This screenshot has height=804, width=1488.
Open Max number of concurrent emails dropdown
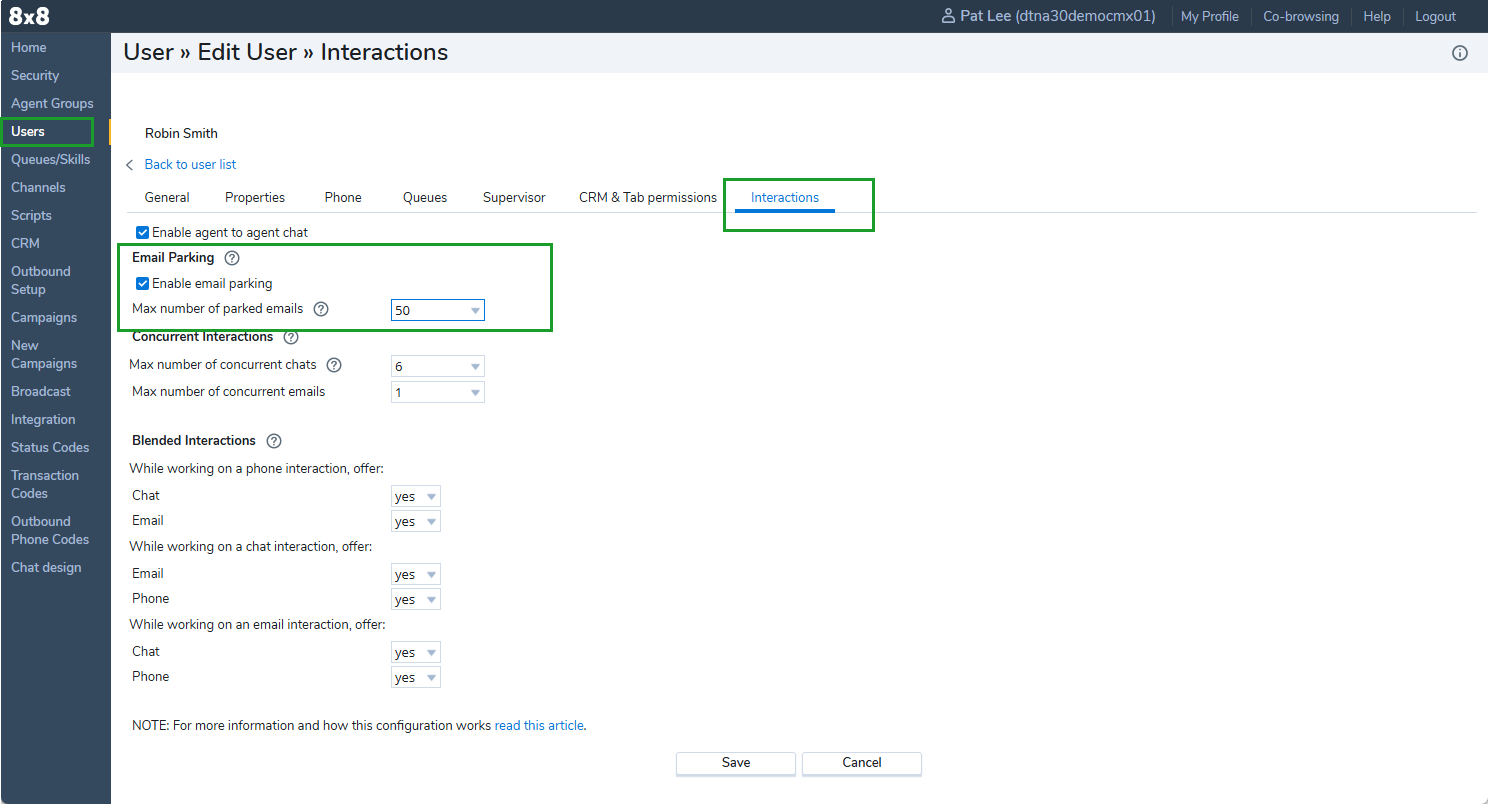[438, 392]
